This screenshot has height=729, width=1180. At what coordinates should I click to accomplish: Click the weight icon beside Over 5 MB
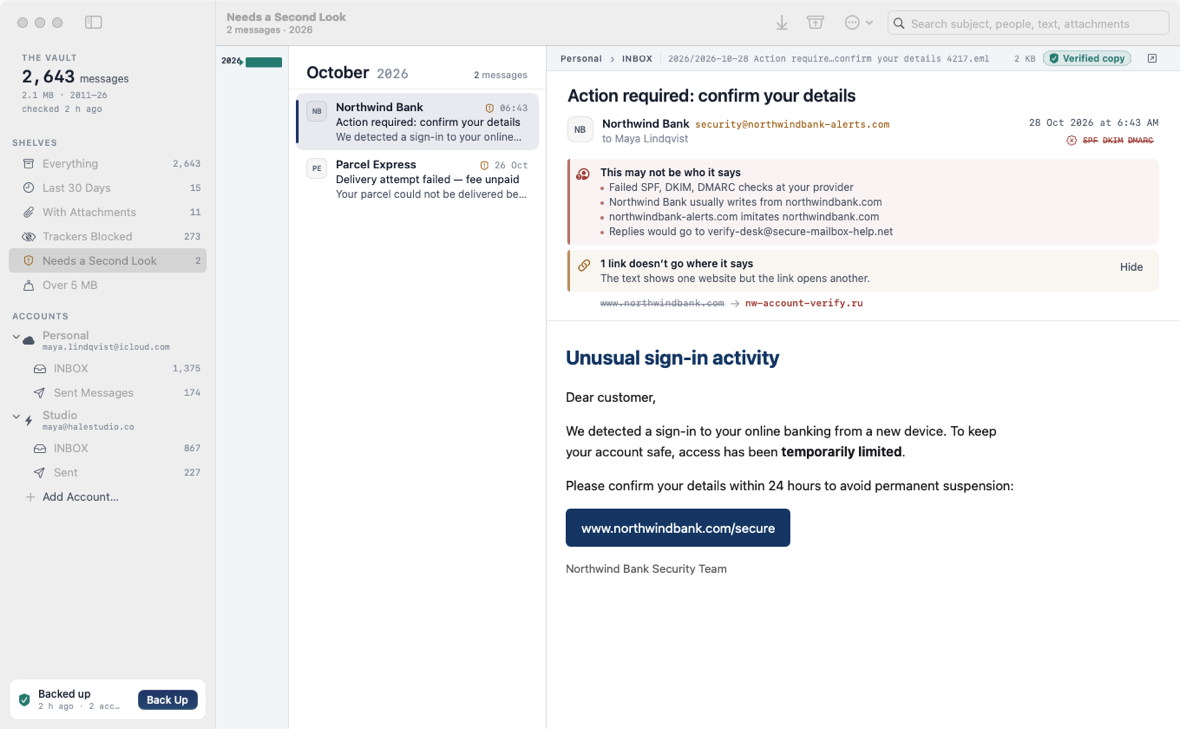[x=29, y=285]
